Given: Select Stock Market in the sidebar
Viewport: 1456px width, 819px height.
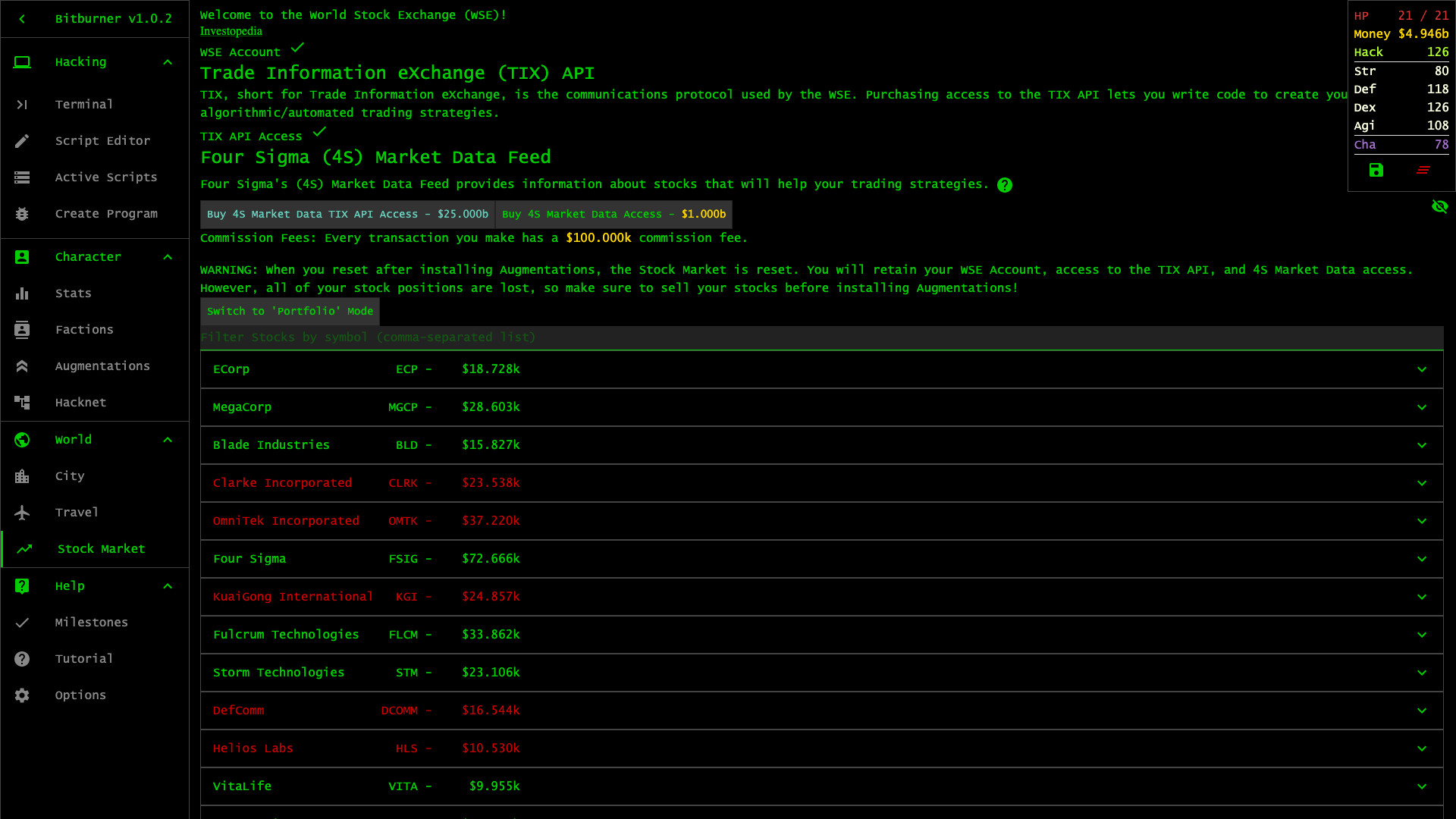Looking at the screenshot, I should point(100,548).
